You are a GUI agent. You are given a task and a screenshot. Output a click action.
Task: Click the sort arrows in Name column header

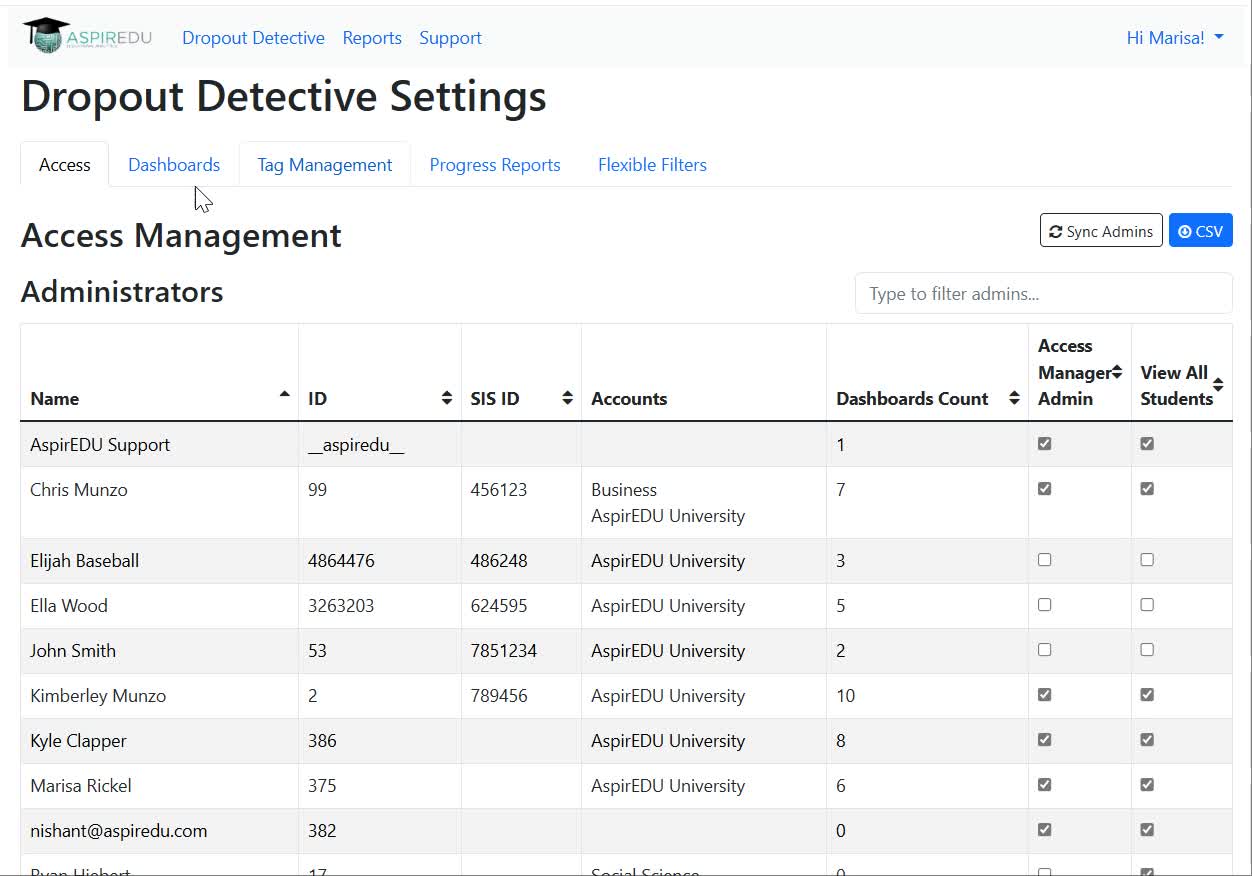pyautogui.click(x=285, y=394)
